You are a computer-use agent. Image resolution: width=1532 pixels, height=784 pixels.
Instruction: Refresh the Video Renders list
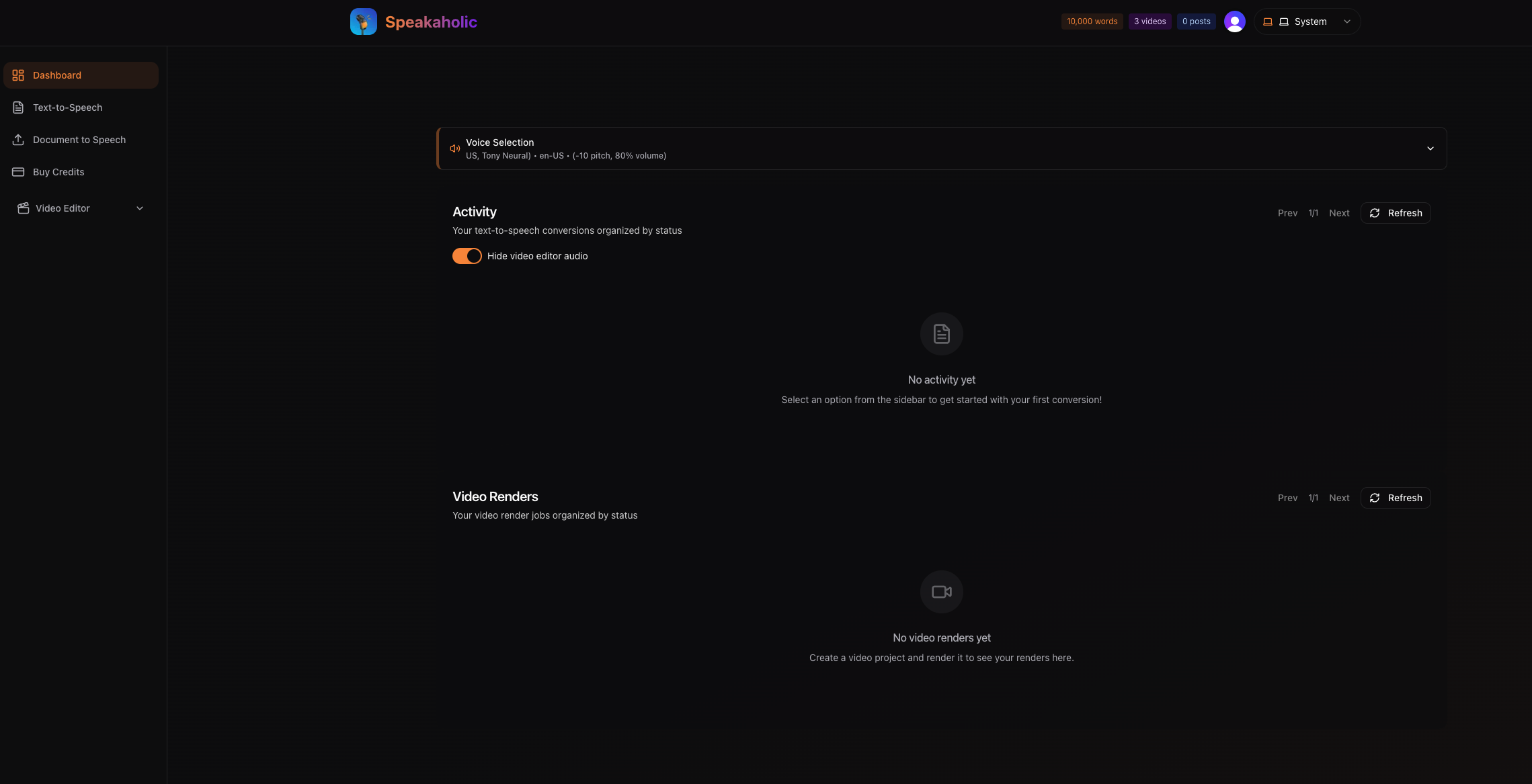[x=1396, y=498]
